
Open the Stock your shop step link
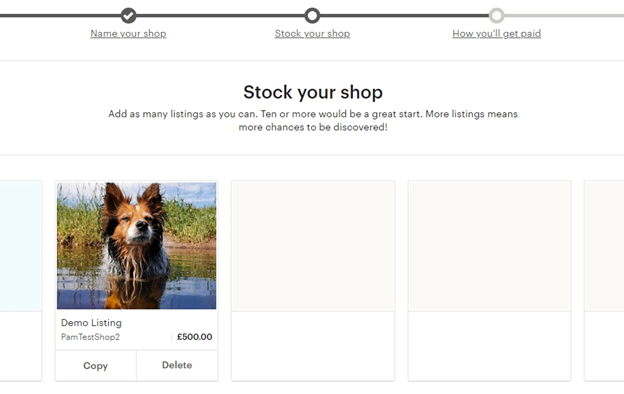click(x=312, y=34)
